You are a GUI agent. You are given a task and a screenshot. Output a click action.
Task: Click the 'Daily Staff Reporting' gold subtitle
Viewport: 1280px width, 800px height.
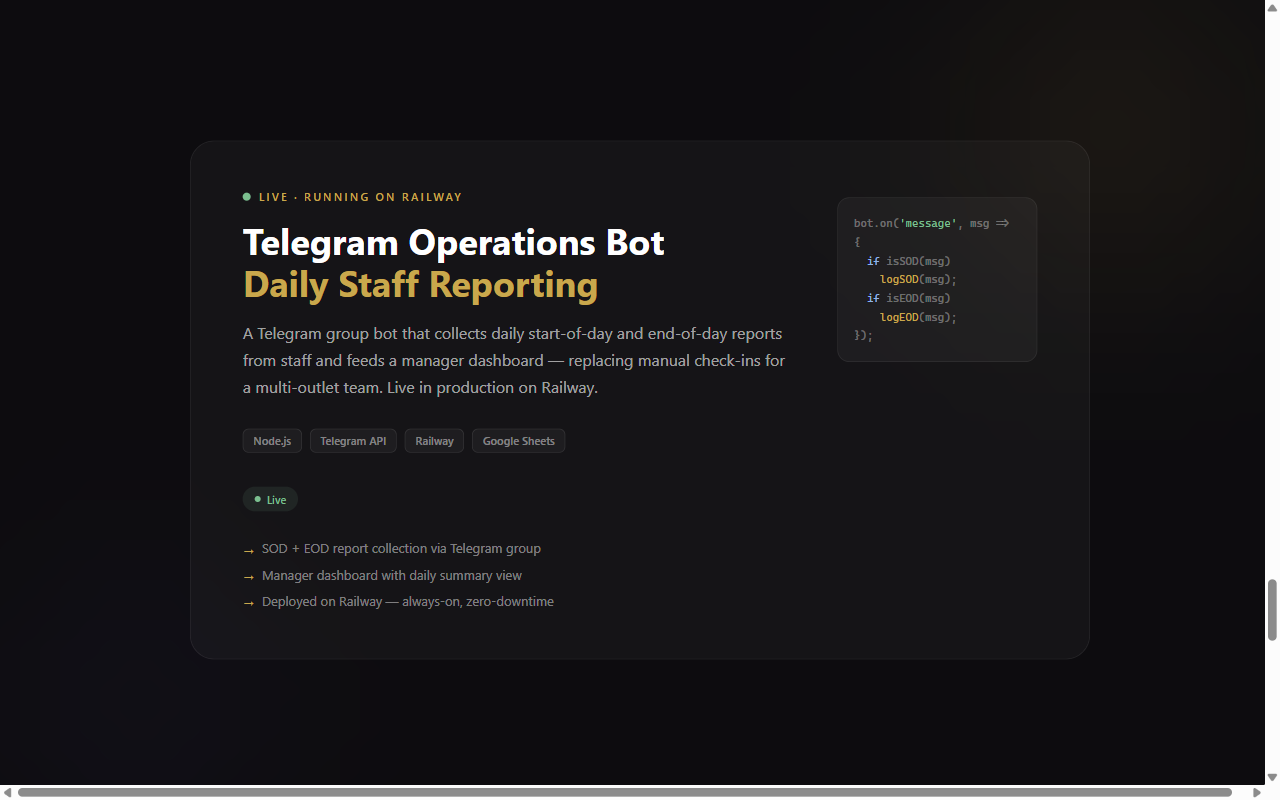[420, 285]
